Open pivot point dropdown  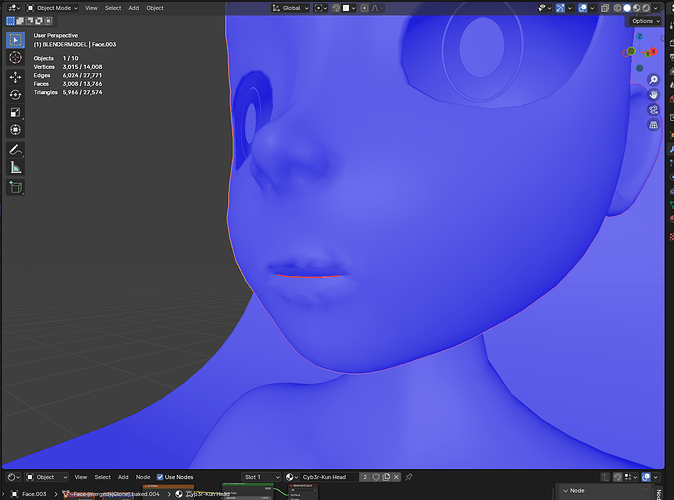click(321, 8)
